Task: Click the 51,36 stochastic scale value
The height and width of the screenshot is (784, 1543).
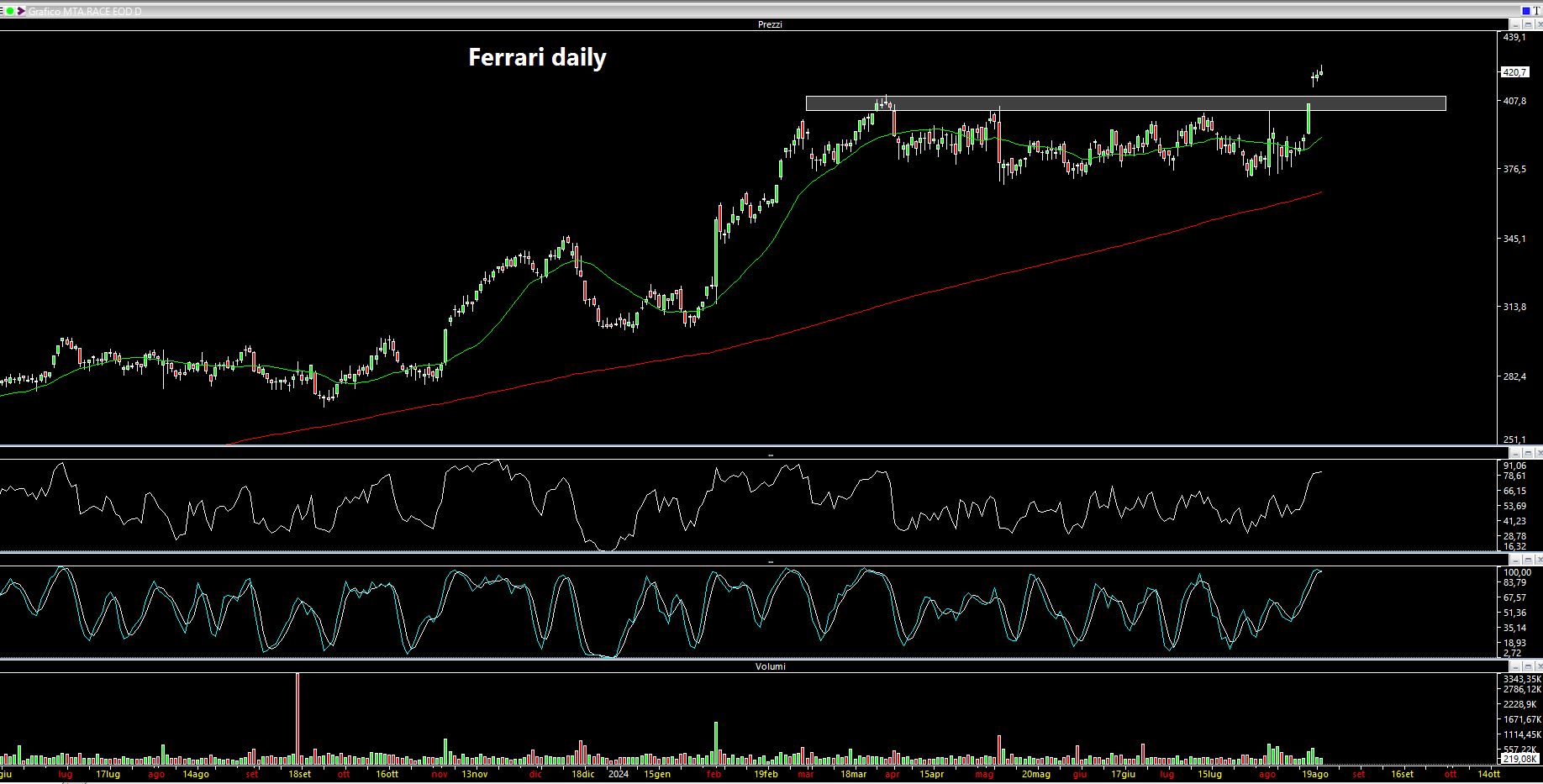Action: 1514,613
